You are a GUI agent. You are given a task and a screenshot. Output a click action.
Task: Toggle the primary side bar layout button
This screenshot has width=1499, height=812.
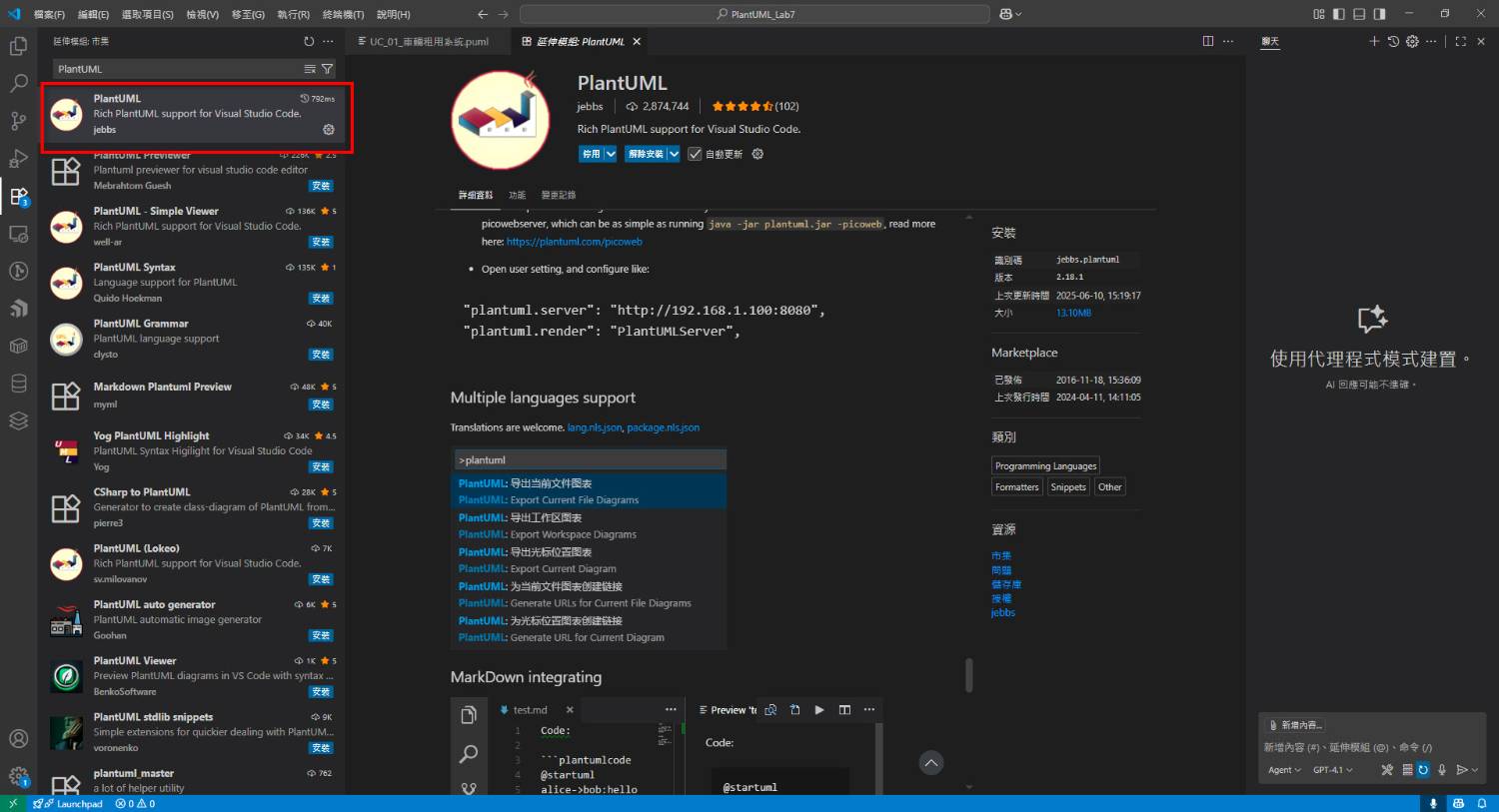point(1339,14)
